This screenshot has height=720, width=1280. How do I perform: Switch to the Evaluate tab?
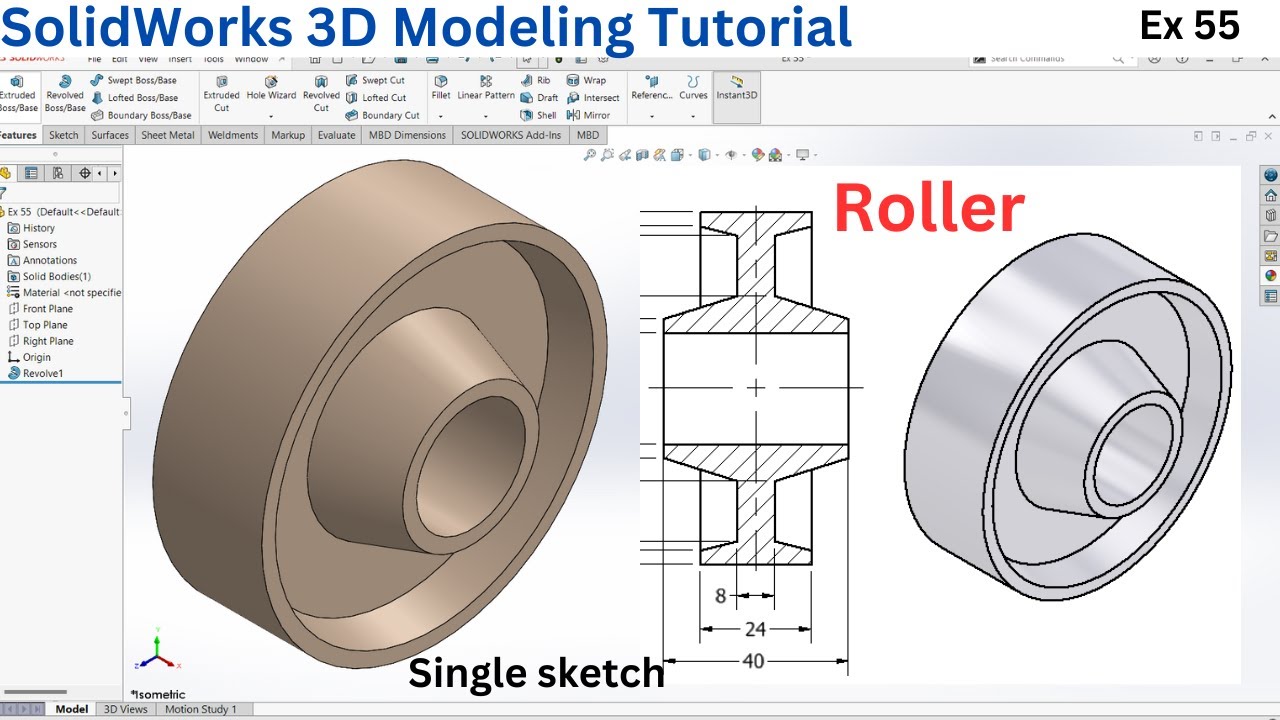coord(337,135)
